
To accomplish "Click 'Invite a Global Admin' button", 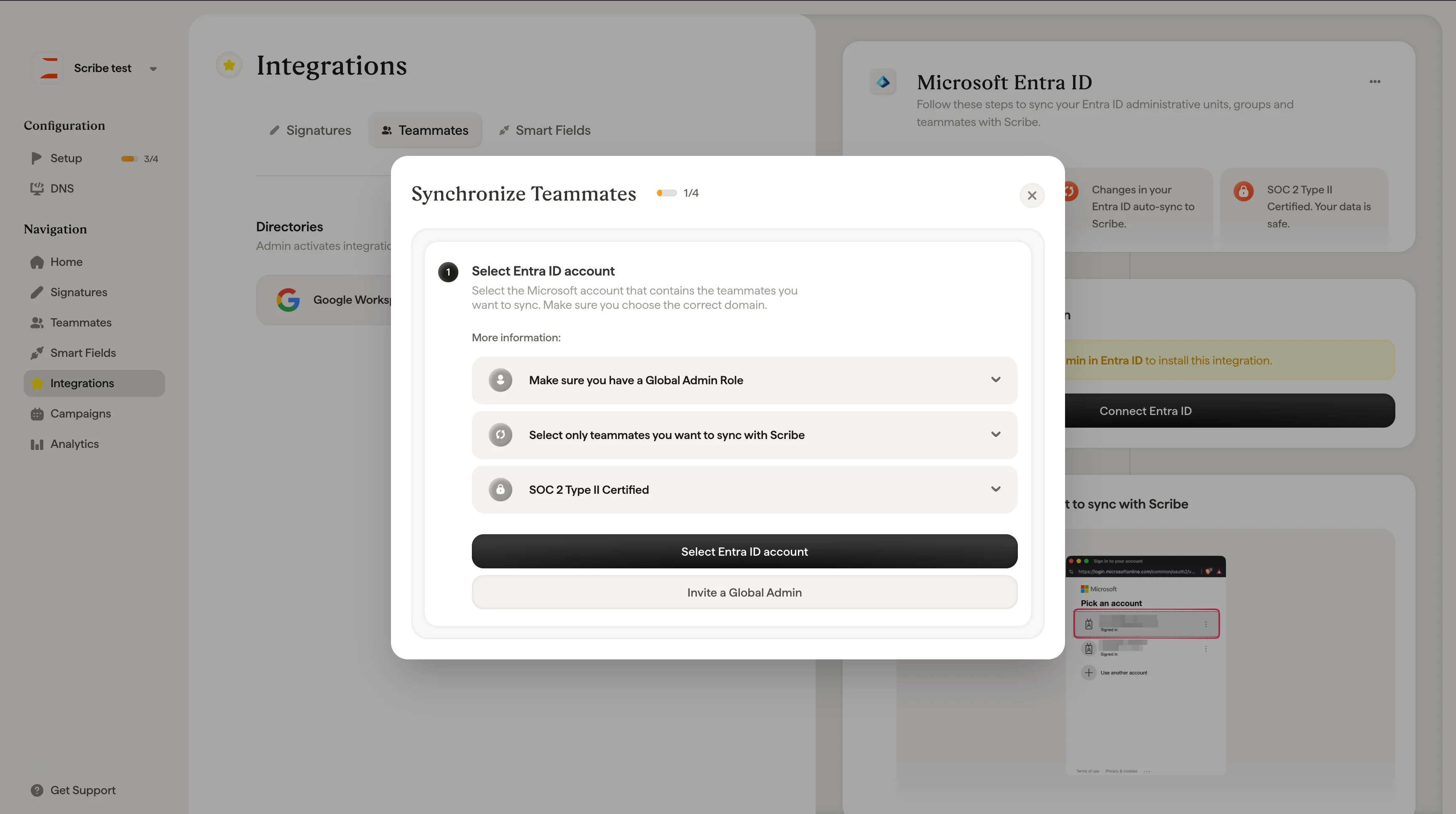I will coord(744,592).
